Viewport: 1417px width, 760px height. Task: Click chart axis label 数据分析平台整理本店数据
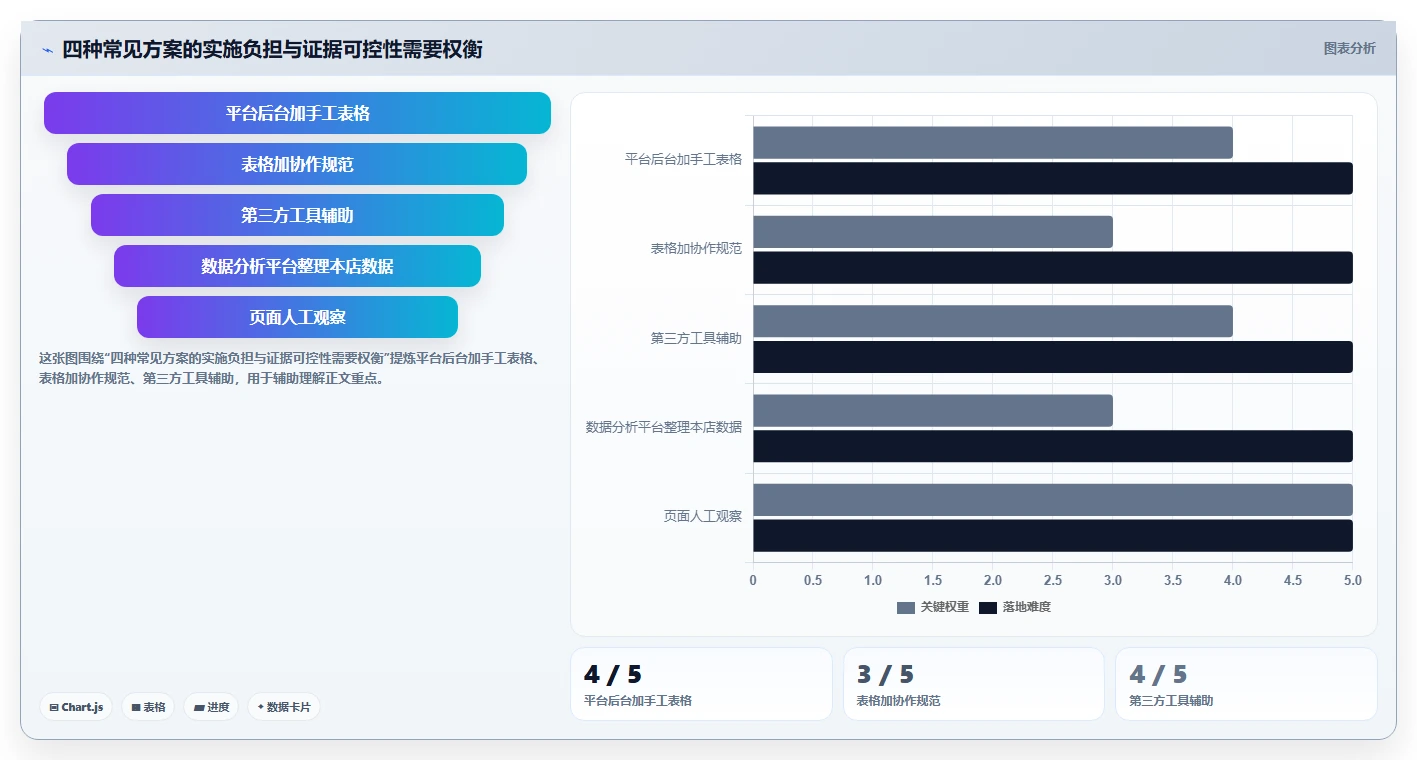pos(664,427)
